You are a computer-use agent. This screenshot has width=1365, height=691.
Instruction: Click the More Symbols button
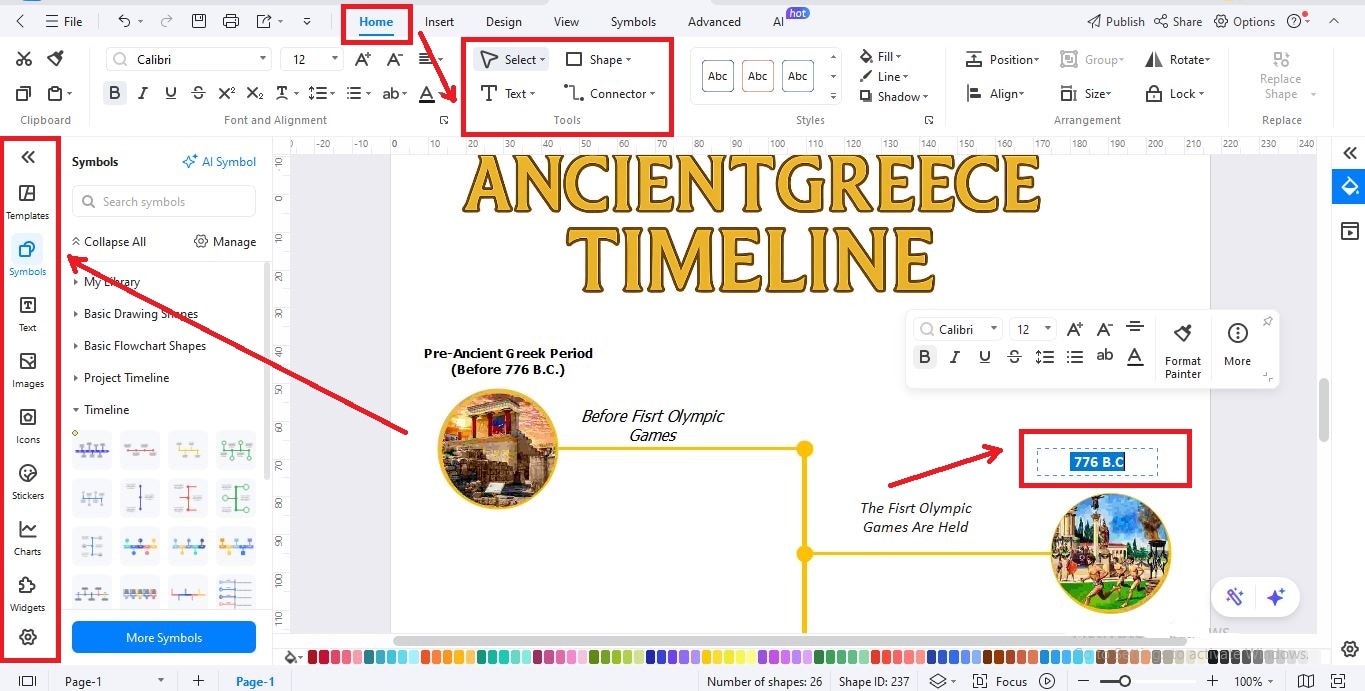pyautogui.click(x=164, y=637)
